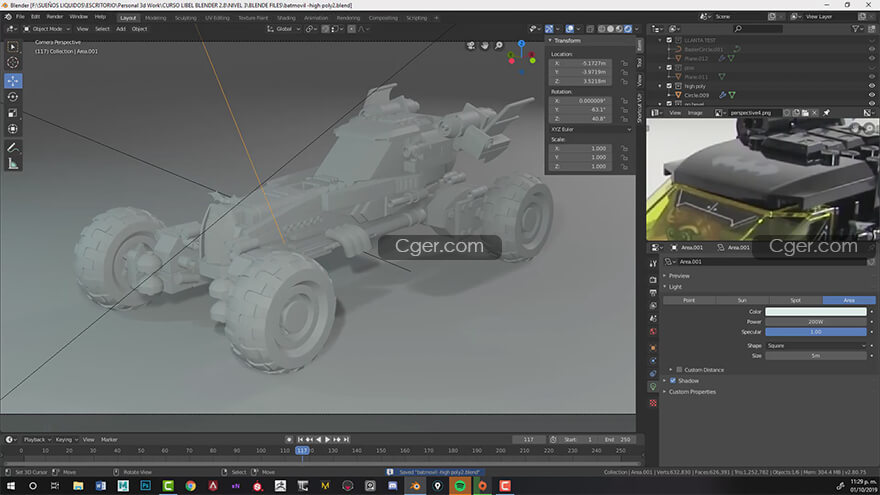Switch to the Shading workspace tab
This screenshot has width=880, height=495.
point(286,18)
